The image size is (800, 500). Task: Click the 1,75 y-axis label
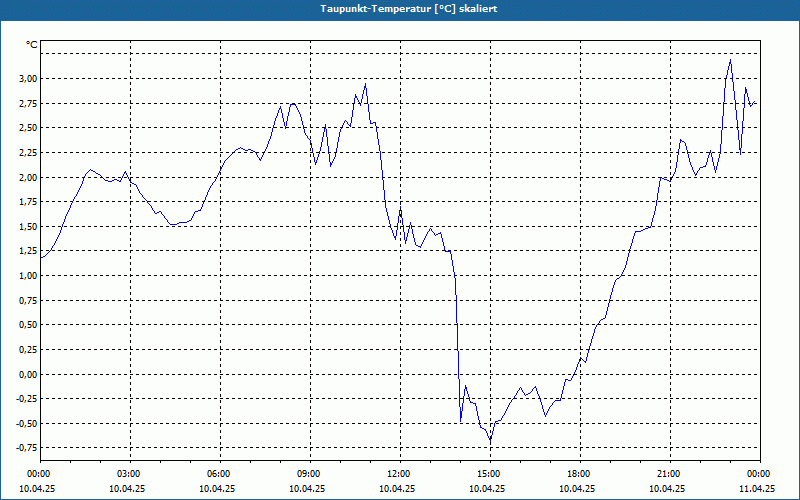28,202
